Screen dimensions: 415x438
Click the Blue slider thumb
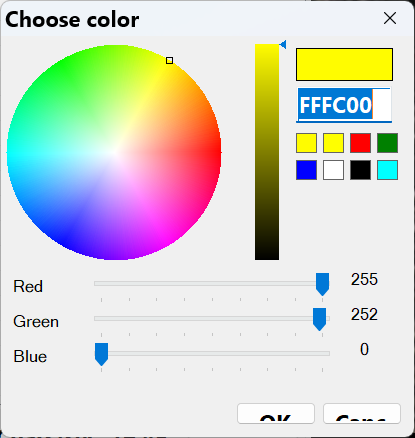(x=101, y=354)
